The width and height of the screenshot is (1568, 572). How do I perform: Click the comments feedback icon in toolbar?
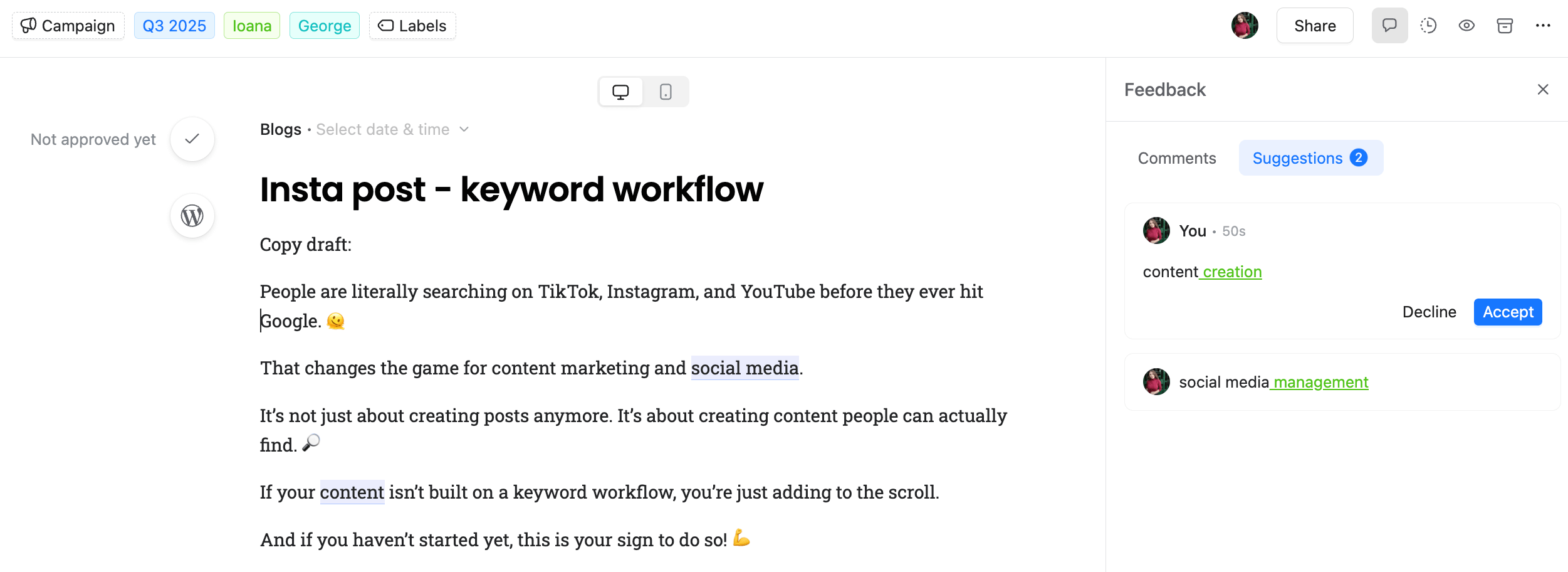tap(1389, 26)
